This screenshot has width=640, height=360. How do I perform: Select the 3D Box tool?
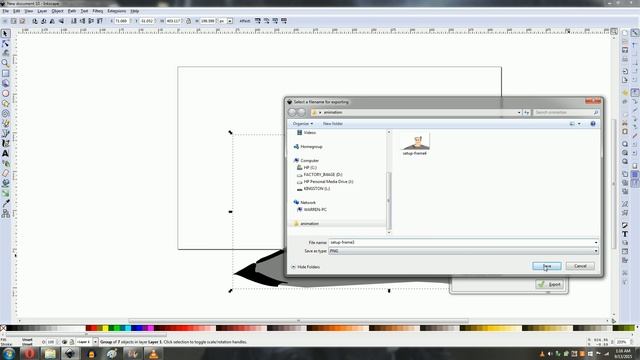5,83
